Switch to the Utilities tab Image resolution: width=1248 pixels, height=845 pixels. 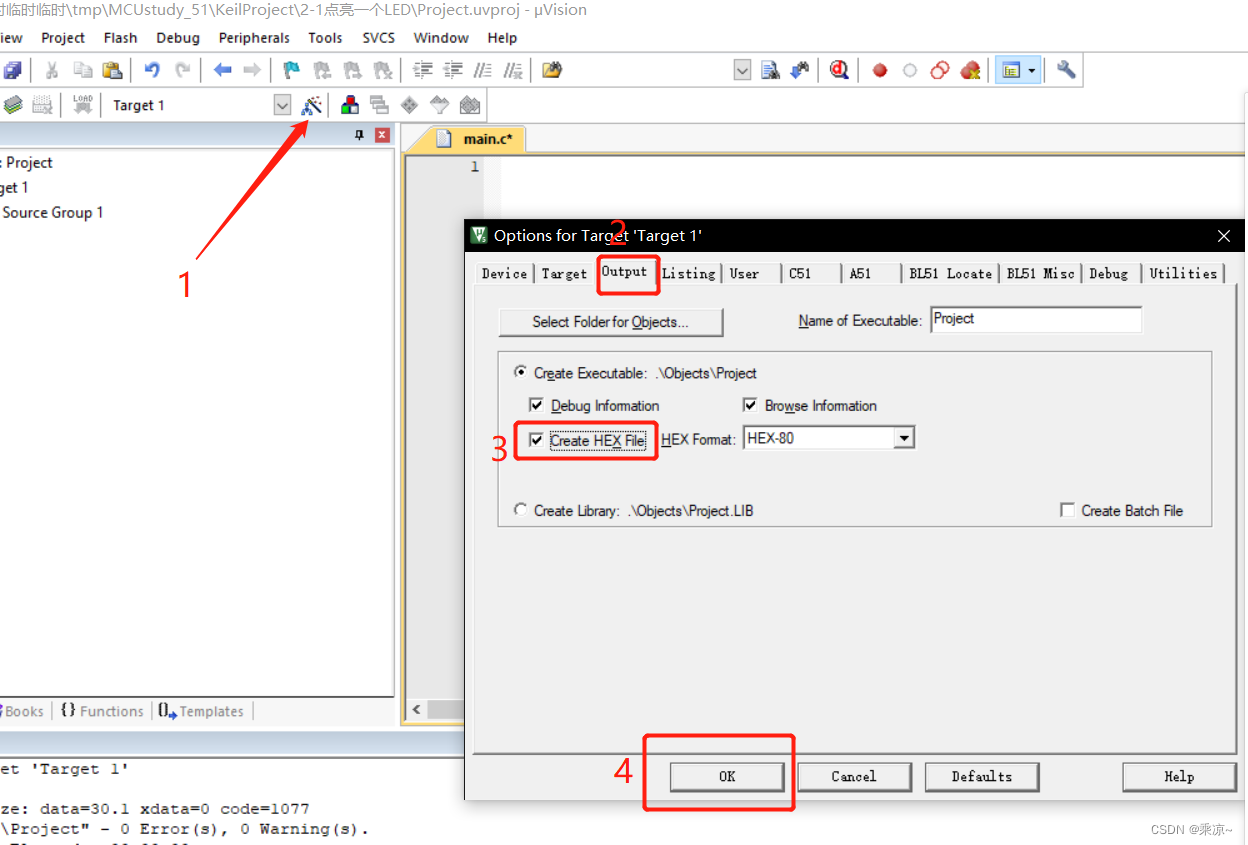pyautogui.click(x=1183, y=274)
